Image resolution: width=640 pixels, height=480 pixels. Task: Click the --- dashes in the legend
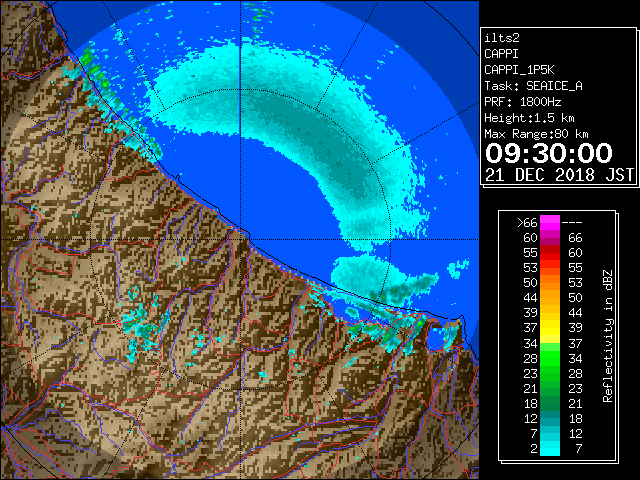tap(572, 223)
